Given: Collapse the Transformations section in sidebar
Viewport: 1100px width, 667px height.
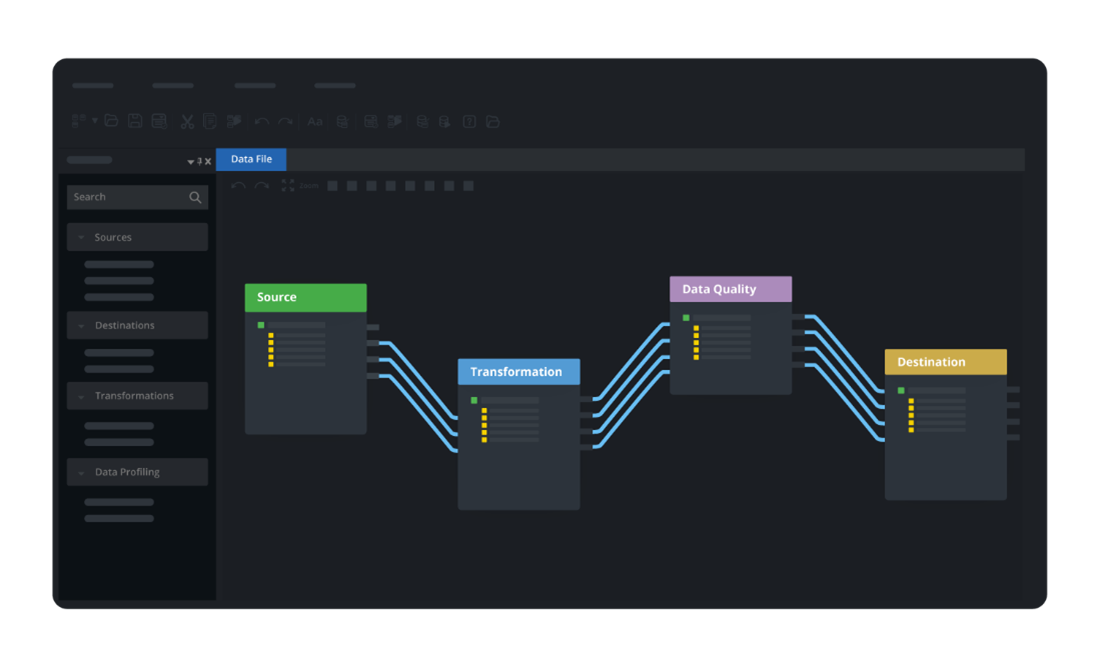Looking at the screenshot, I should [82, 396].
